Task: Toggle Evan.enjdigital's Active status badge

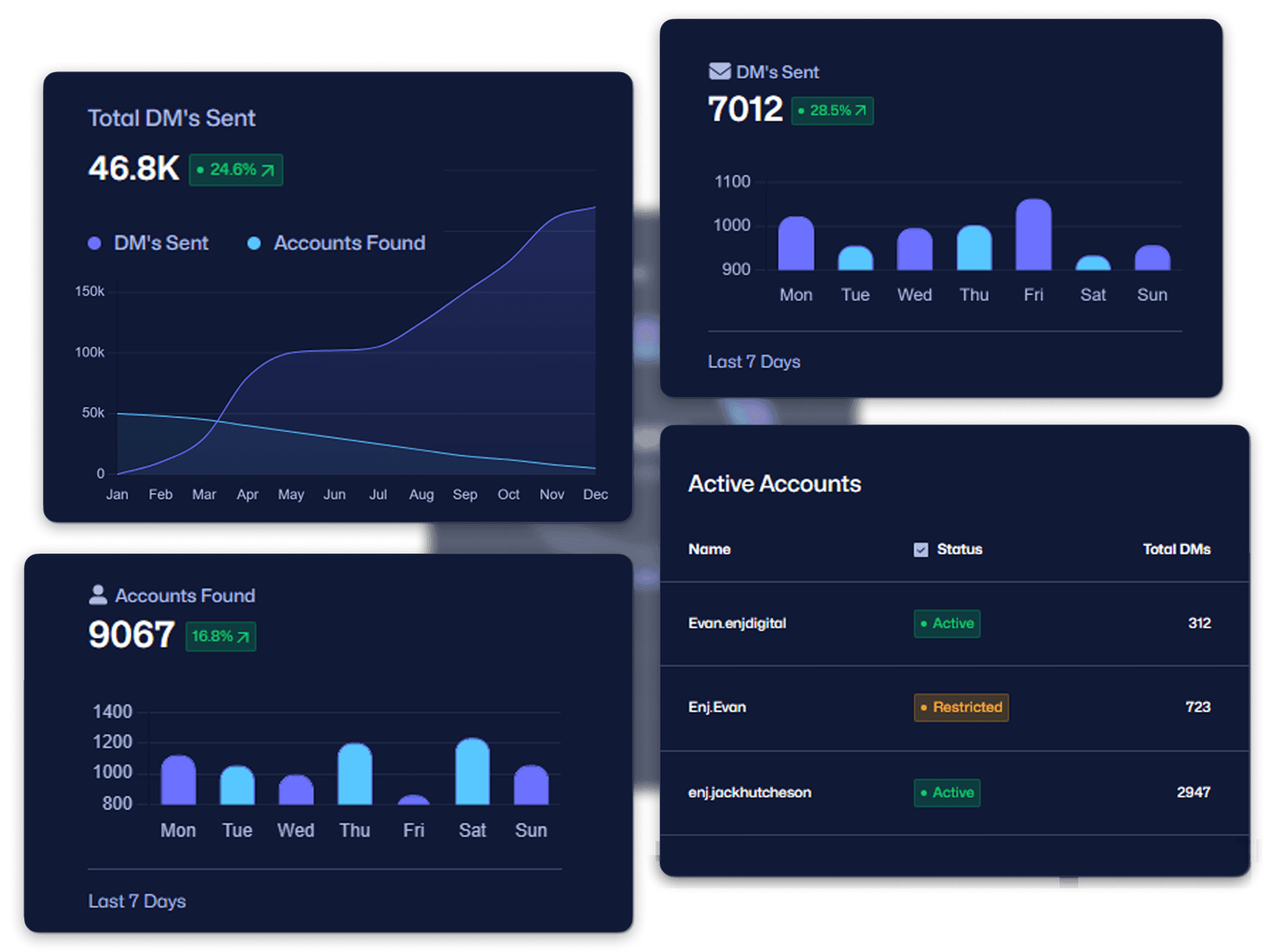Action: 947,624
